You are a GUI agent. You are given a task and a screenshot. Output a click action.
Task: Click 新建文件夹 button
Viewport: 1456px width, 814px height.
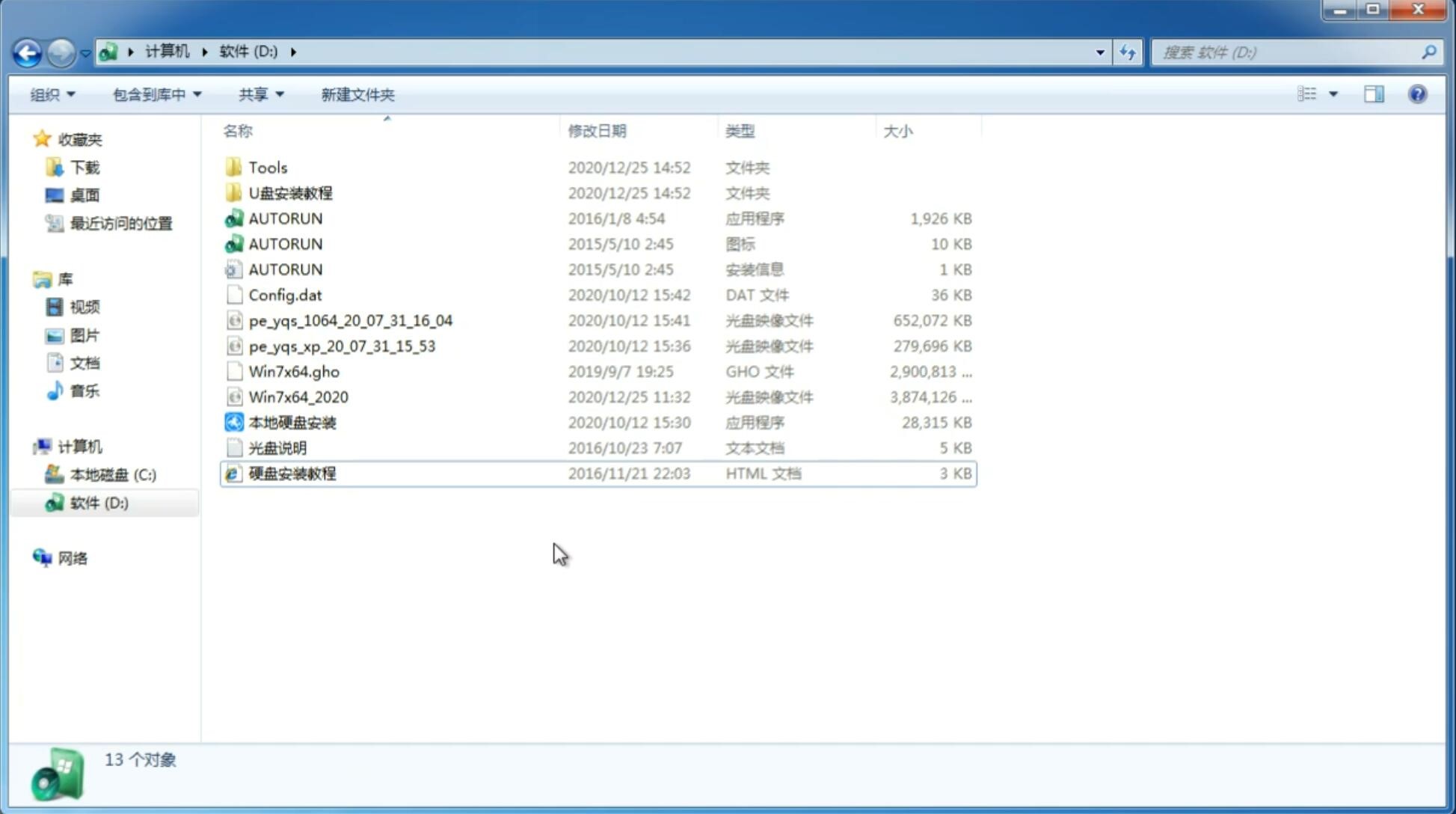[357, 94]
